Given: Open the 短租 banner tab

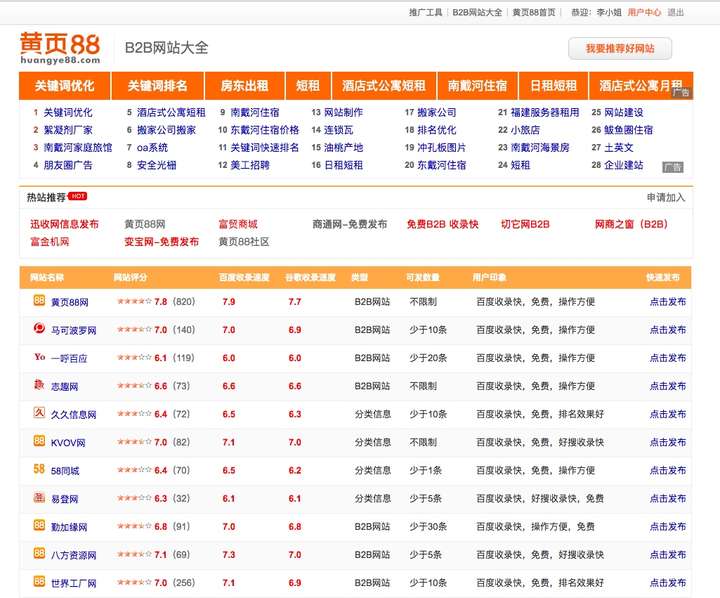Looking at the screenshot, I should [x=308, y=86].
